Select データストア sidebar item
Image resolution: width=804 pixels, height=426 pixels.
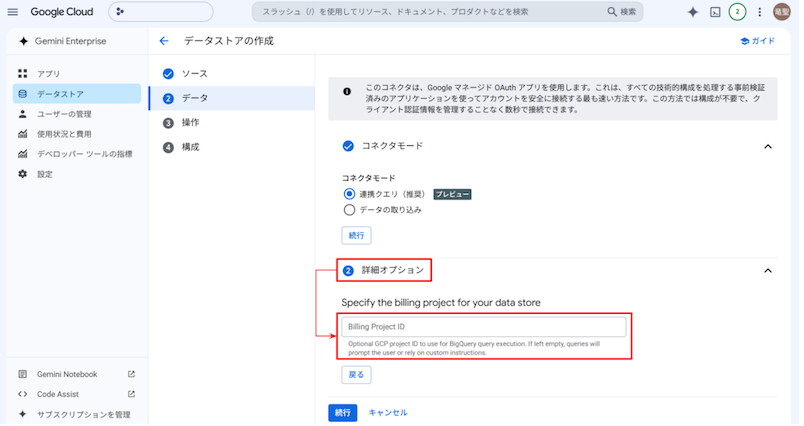(x=77, y=94)
